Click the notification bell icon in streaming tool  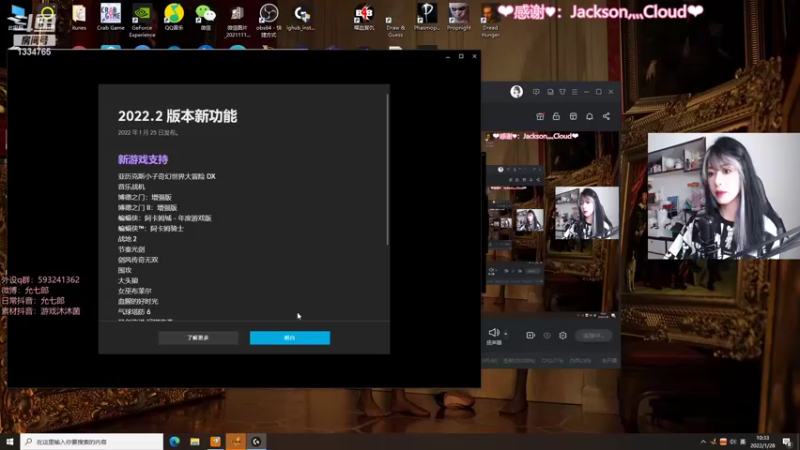(x=589, y=116)
